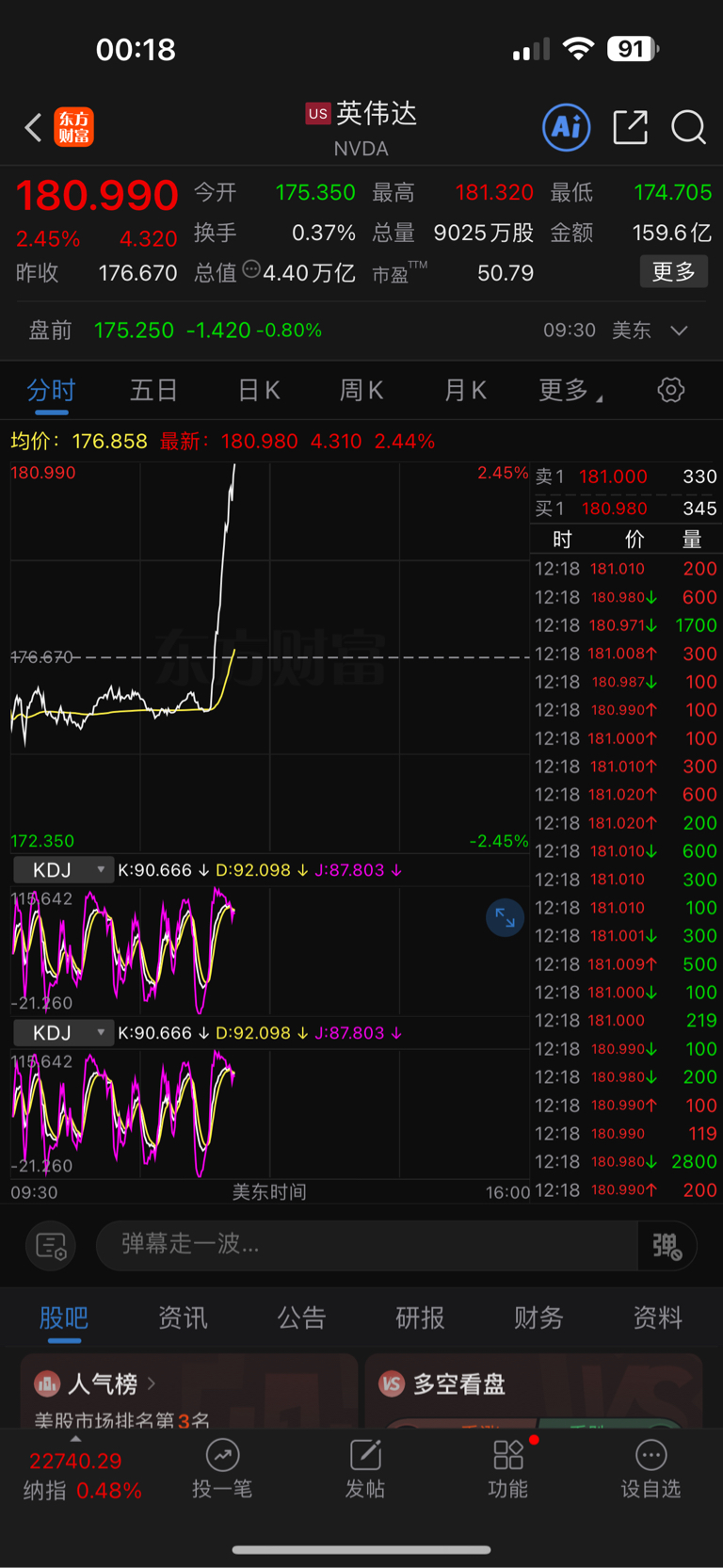The image size is (723, 1568).
Task: Open the 公告 announcements tab
Action: click(301, 1317)
